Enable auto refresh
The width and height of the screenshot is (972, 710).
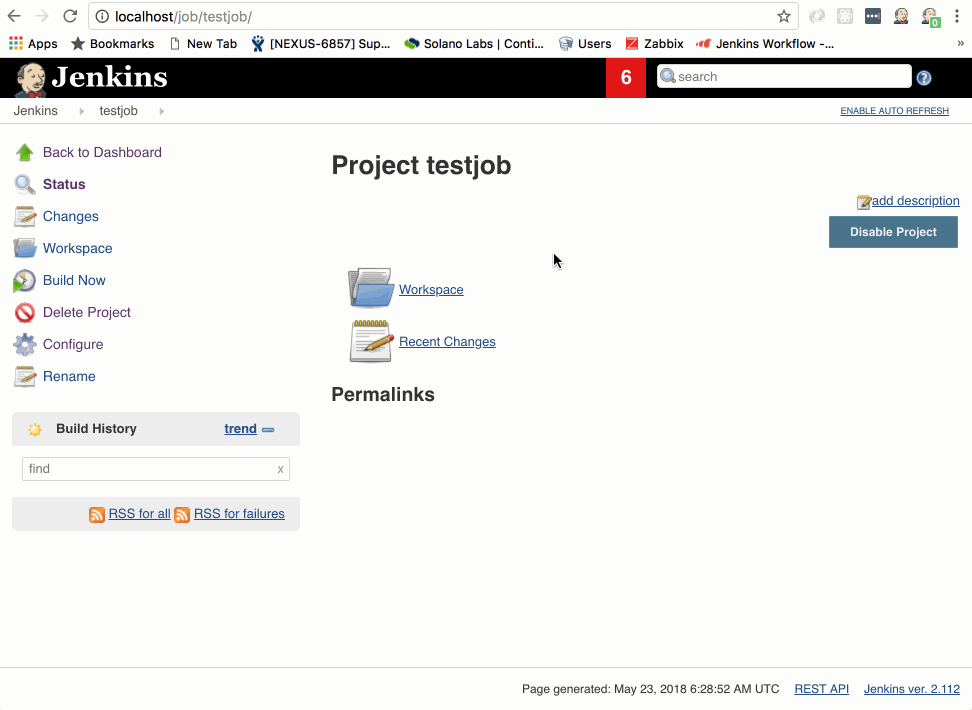(x=894, y=111)
